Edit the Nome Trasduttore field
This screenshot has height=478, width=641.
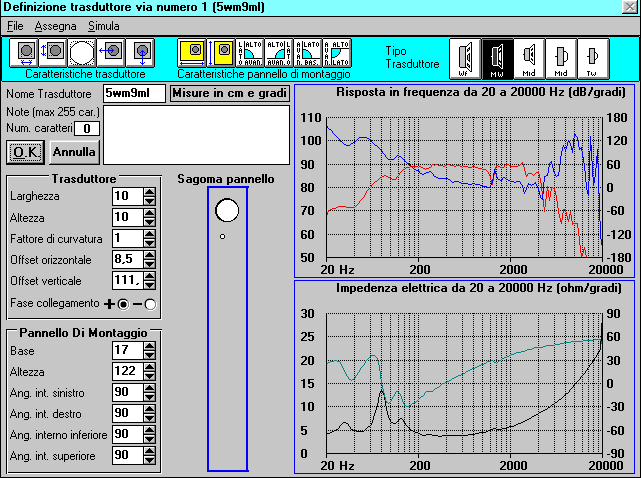[134, 93]
